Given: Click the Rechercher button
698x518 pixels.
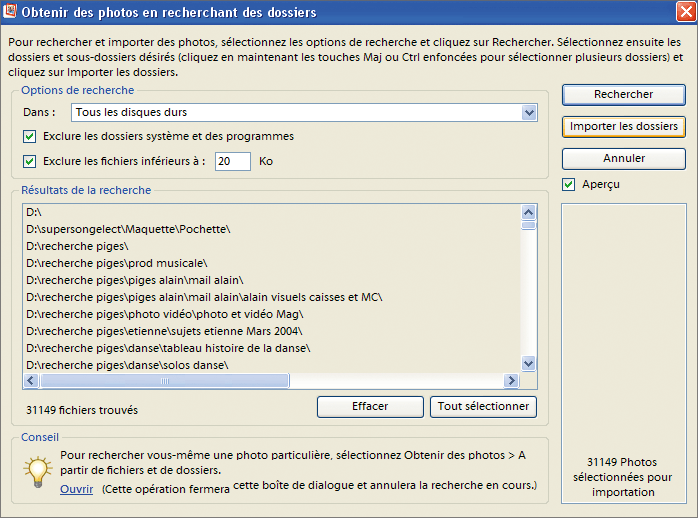Looking at the screenshot, I should pyautogui.click(x=623, y=94).
